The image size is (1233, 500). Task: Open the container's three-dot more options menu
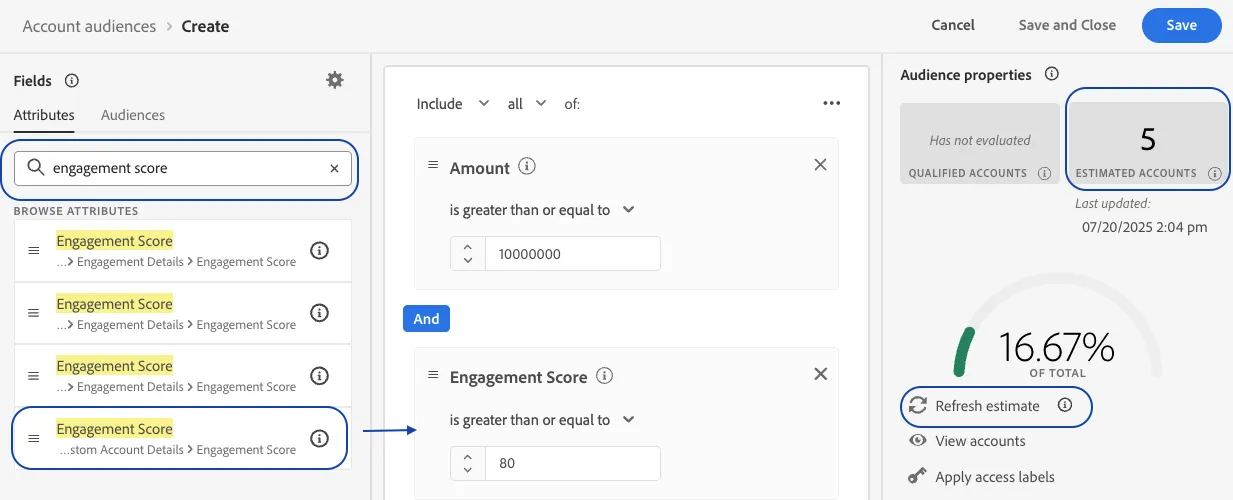[832, 103]
